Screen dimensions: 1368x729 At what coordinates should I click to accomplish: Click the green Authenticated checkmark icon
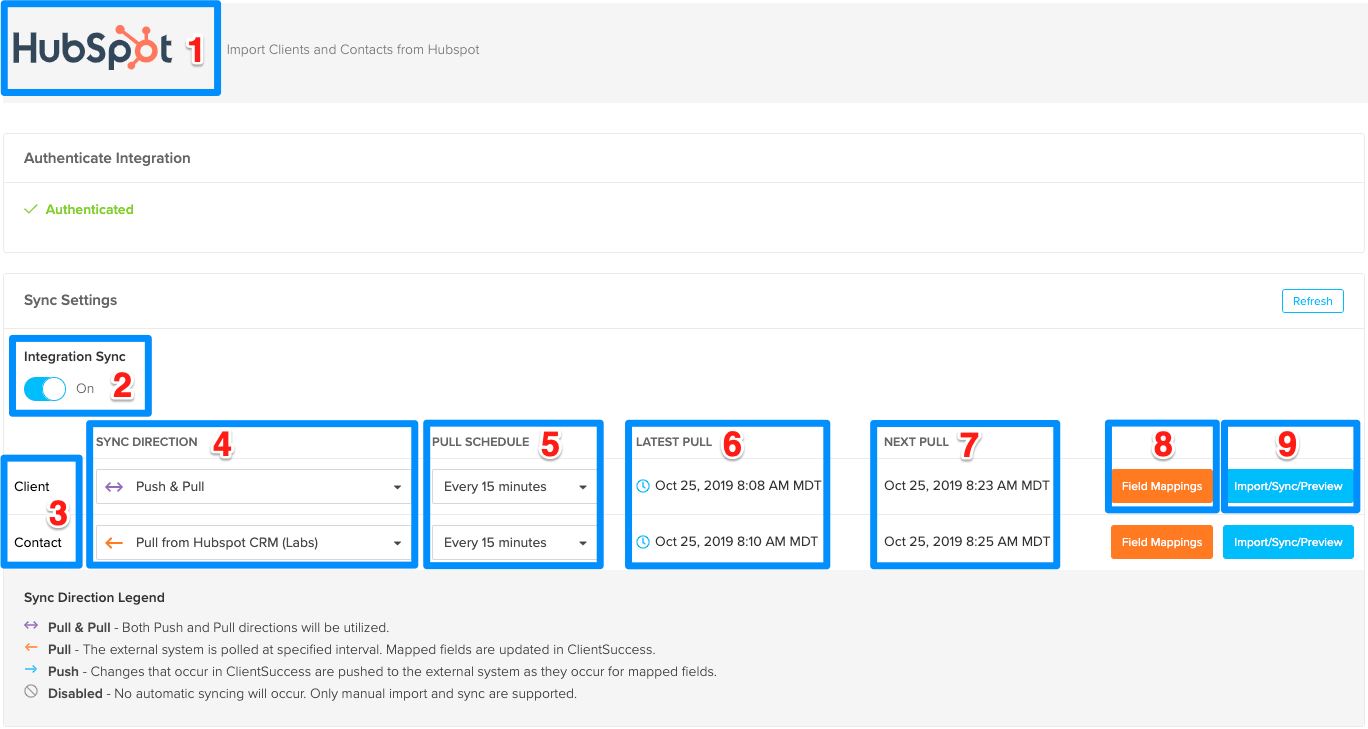pyautogui.click(x=31, y=209)
